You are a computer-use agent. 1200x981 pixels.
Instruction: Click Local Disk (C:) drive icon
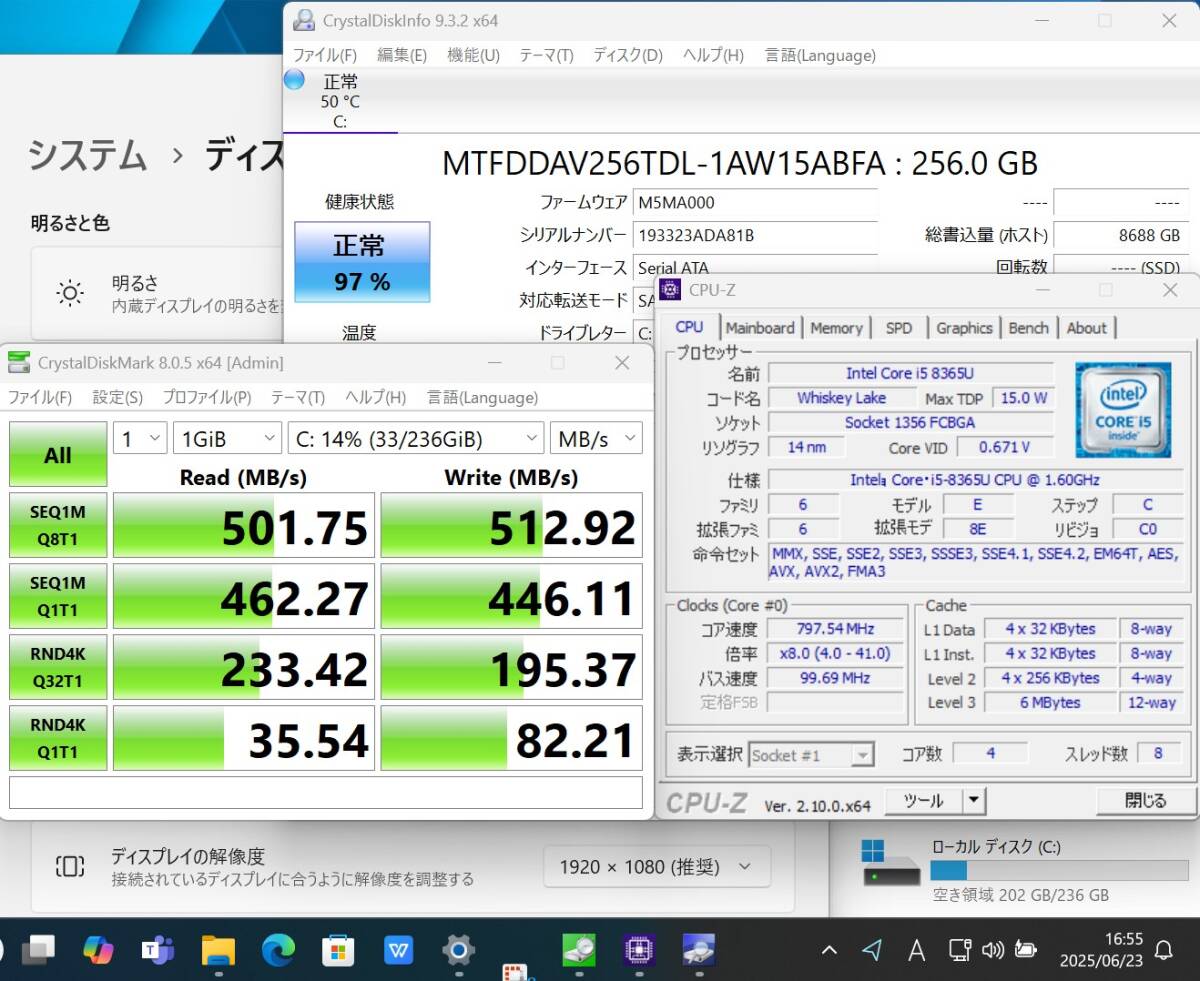coord(890,864)
